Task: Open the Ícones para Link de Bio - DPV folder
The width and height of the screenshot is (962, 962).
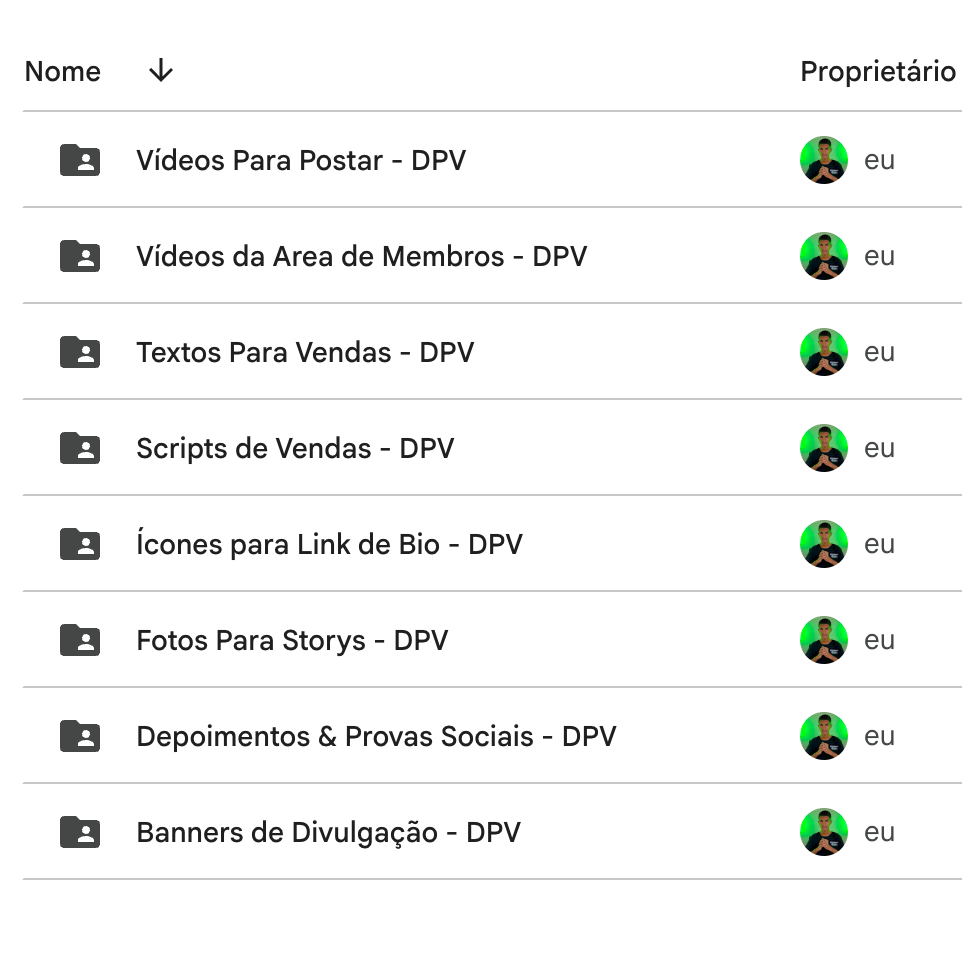Action: (328, 544)
